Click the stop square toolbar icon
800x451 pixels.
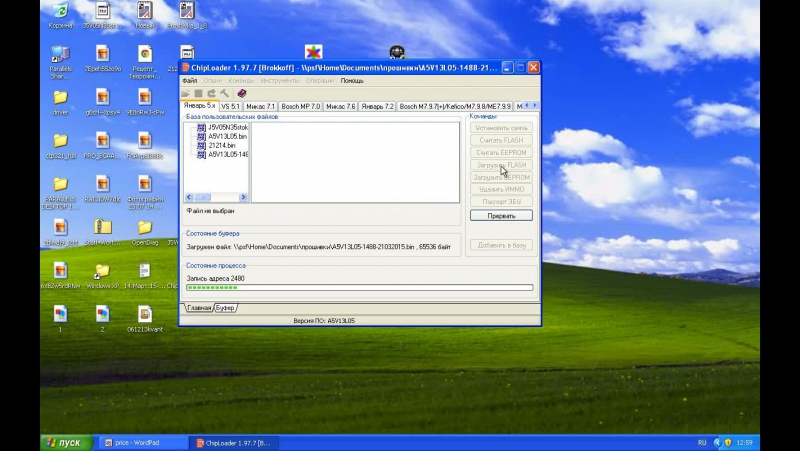pos(198,93)
